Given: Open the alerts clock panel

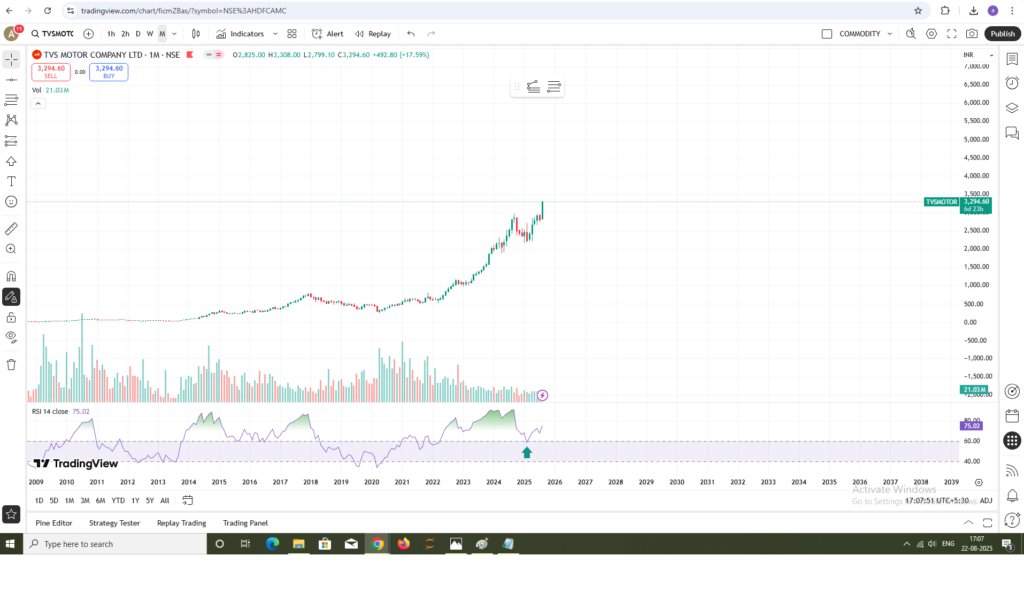Looking at the screenshot, I should point(1012,83).
